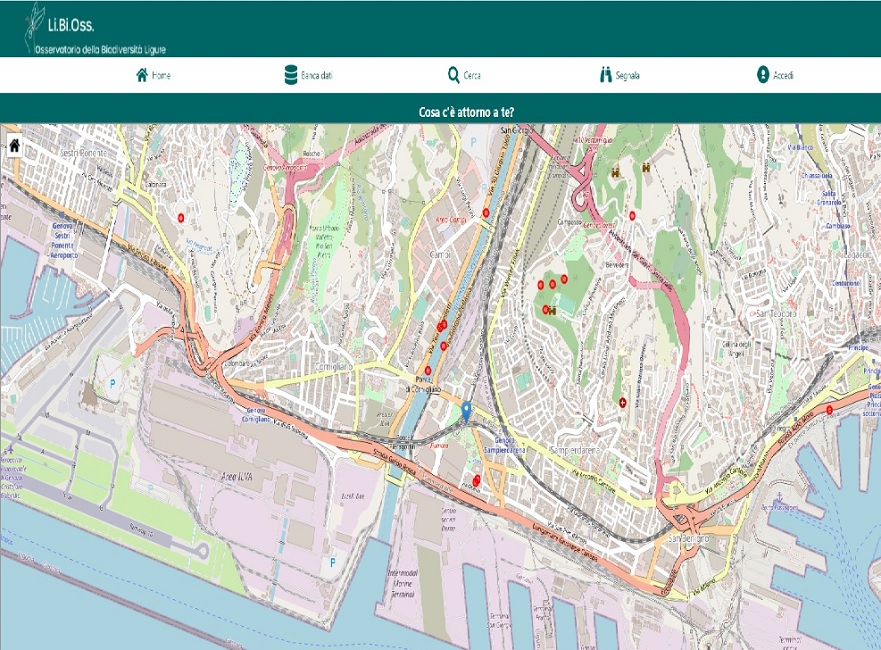Open the Segnala menu label
Viewport: 881px width, 650px height.
pos(628,75)
